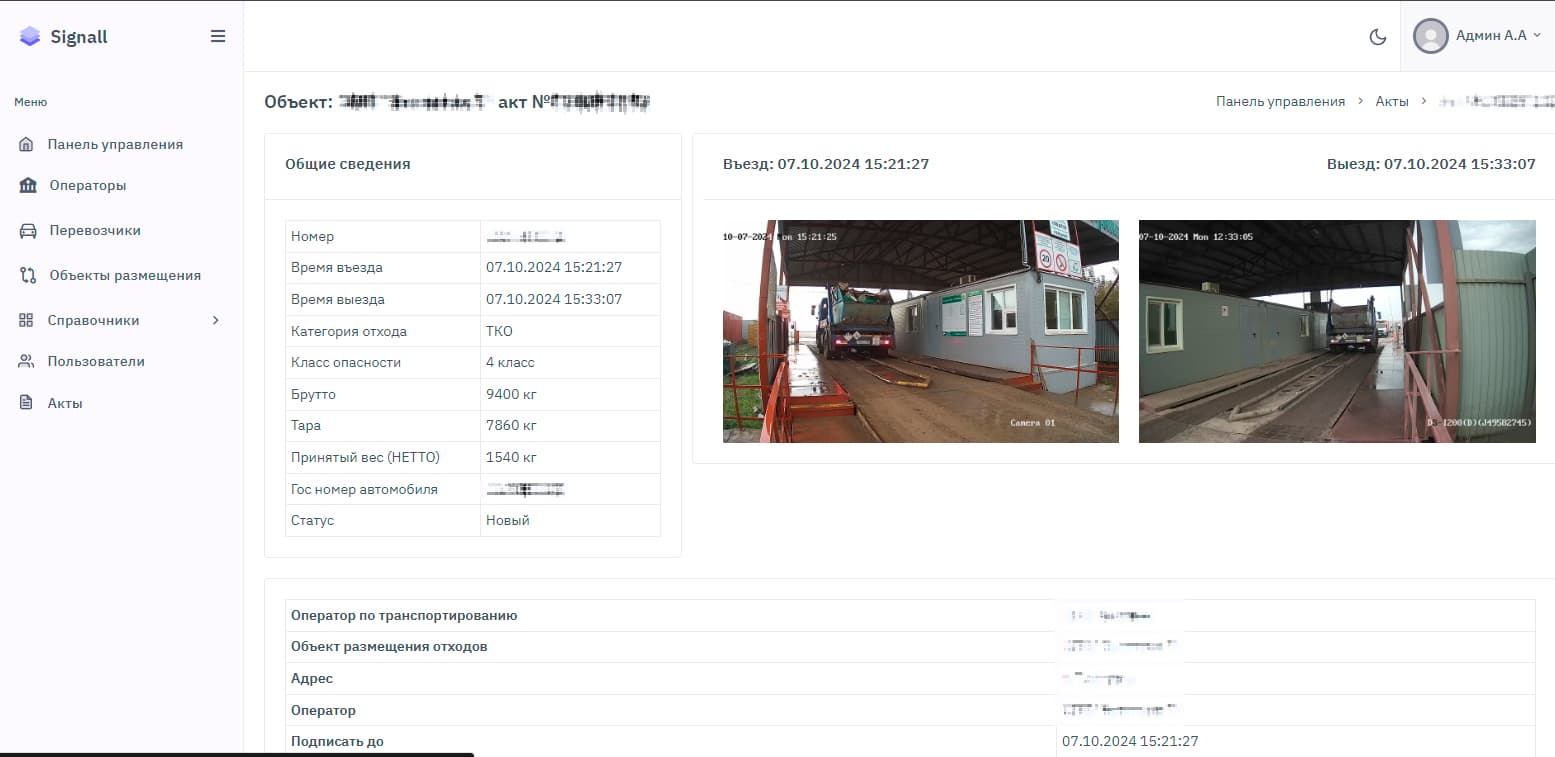The width and height of the screenshot is (1555, 757).
Task: Click the Signall logo icon
Action: coord(30,37)
